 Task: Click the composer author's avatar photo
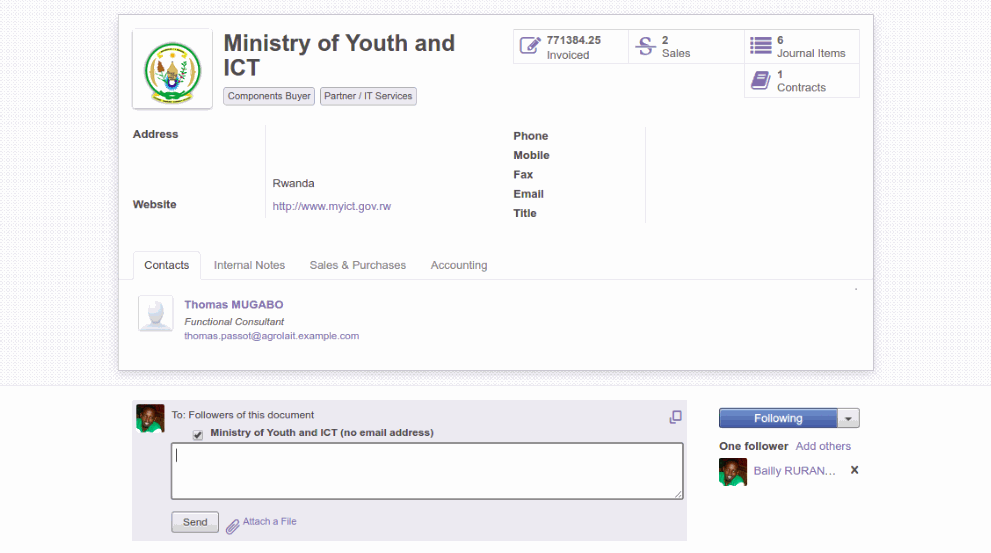[x=150, y=418]
